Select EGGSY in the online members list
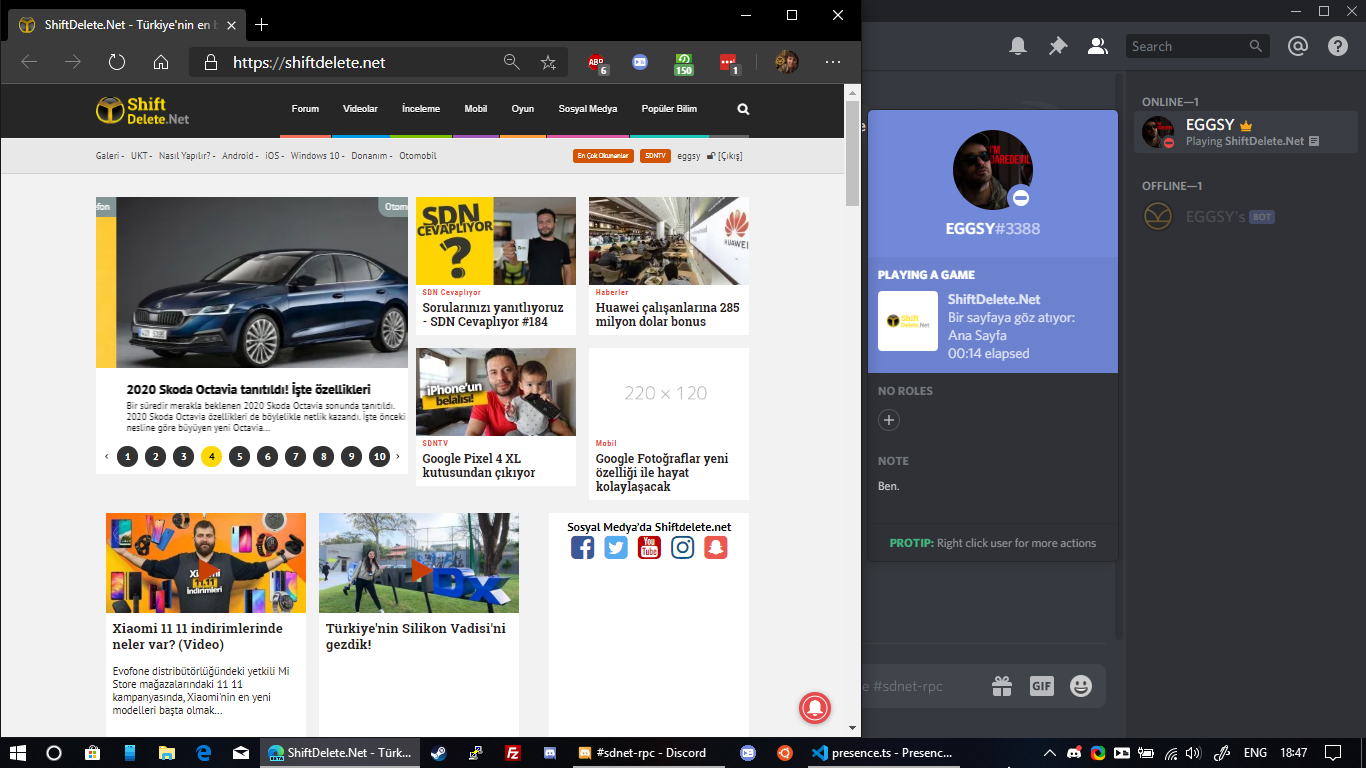The width and height of the screenshot is (1366, 768). click(x=1246, y=132)
